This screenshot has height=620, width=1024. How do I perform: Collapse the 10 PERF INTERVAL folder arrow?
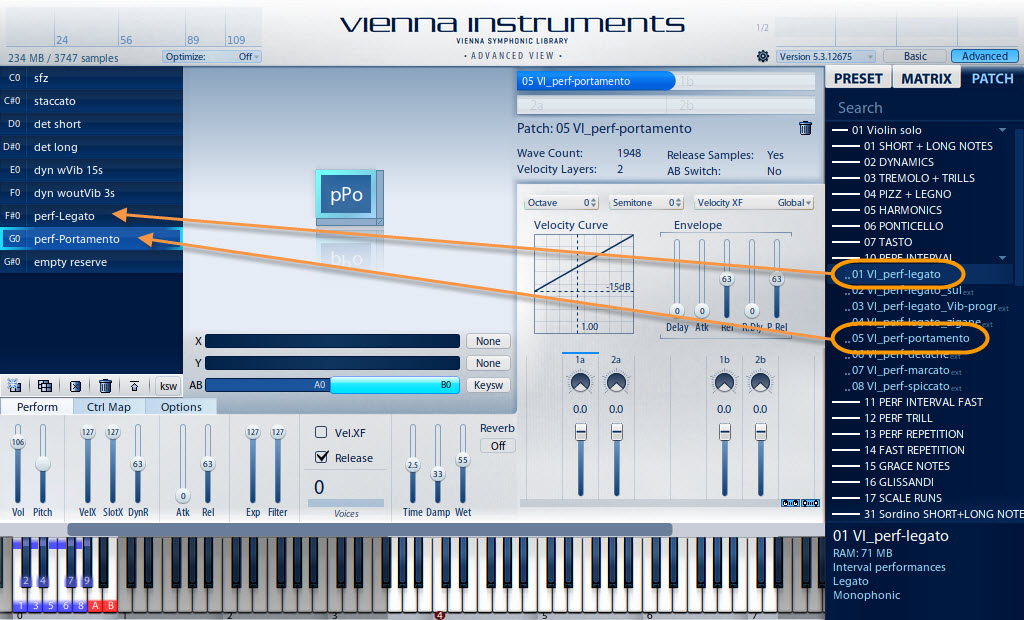[x=1002, y=257]
